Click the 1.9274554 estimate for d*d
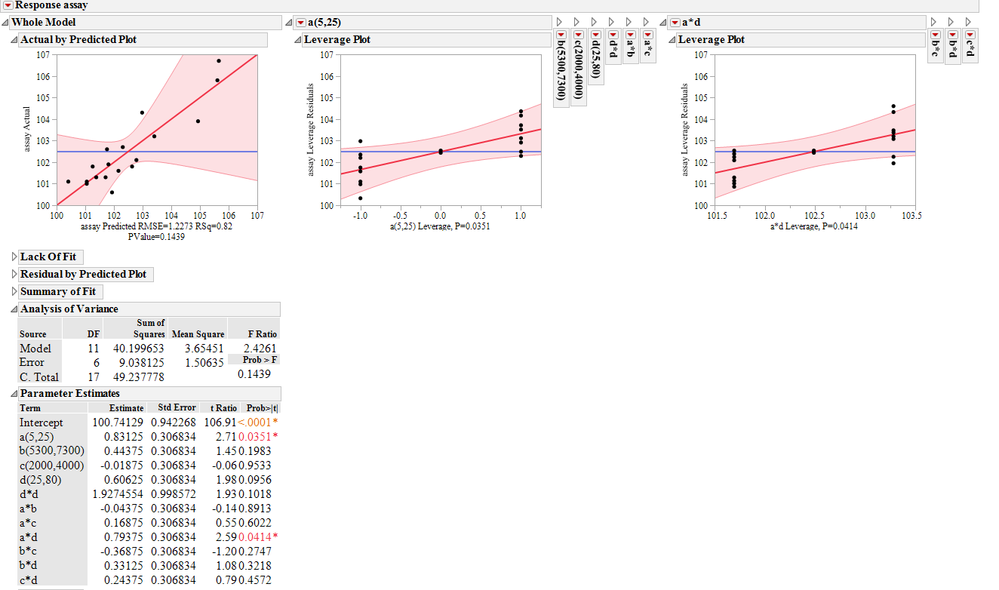 click(x=117, y=494)
